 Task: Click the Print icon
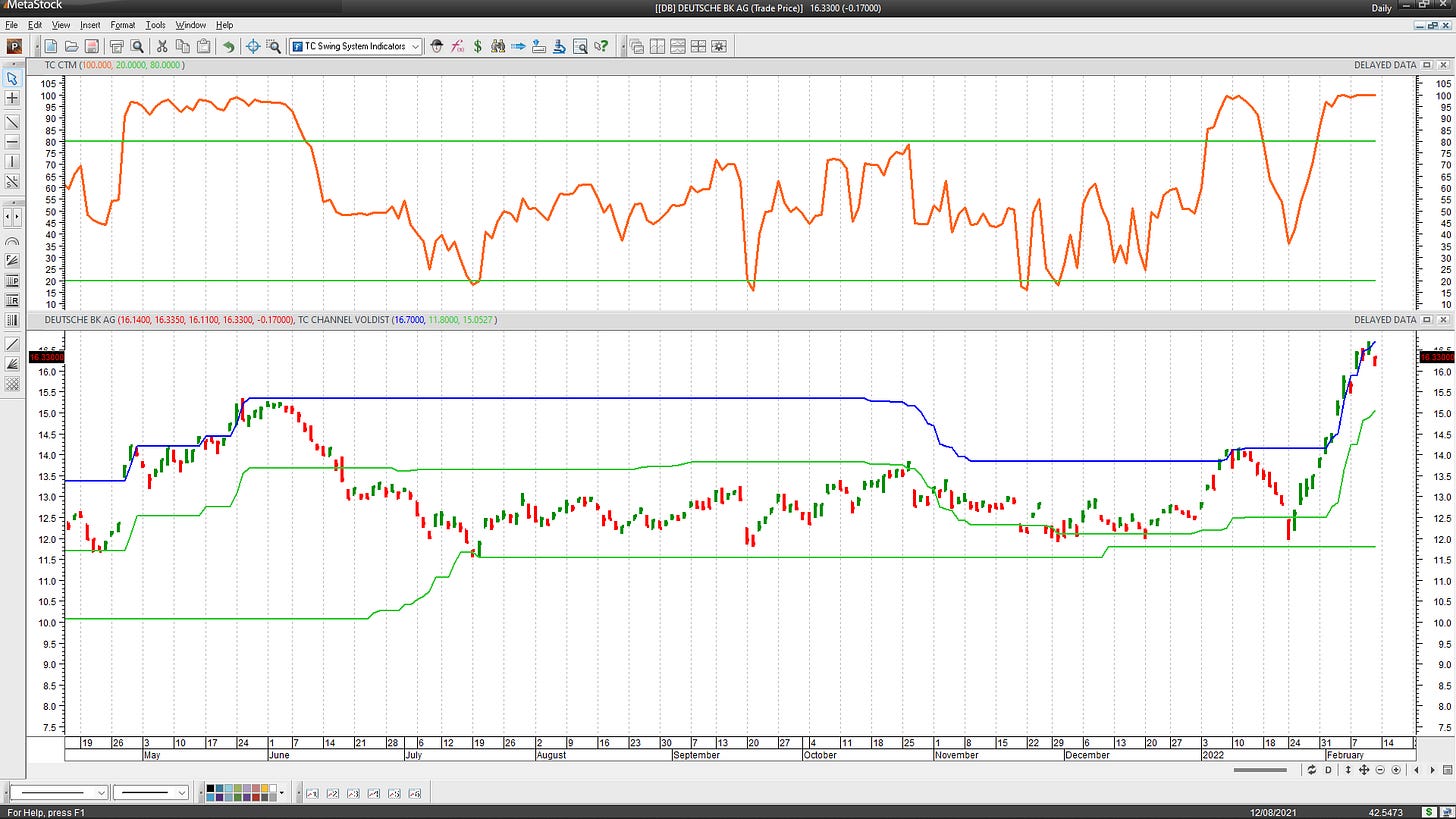pos(116,46)
